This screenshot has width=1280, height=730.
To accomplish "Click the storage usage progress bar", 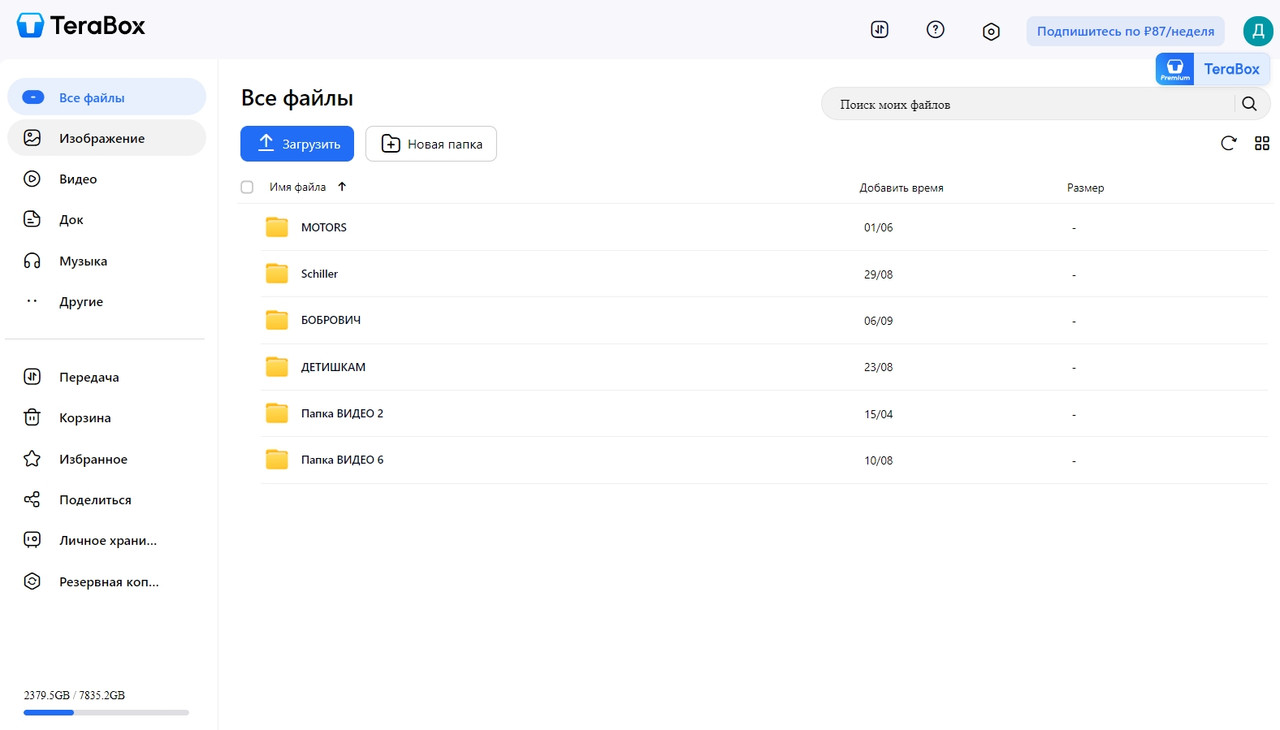I will (106, 712).
